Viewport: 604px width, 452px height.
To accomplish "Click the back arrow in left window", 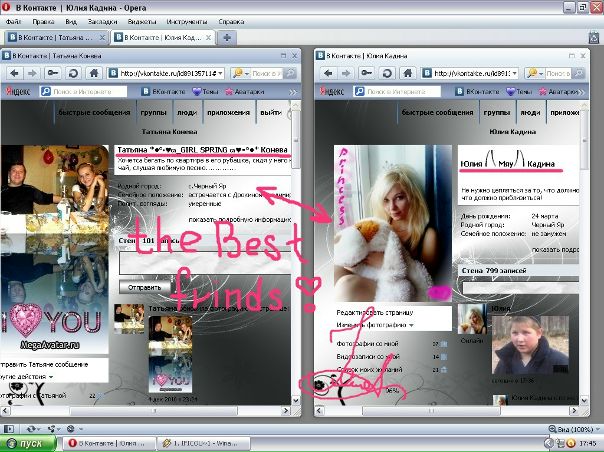I will [15, 73].
